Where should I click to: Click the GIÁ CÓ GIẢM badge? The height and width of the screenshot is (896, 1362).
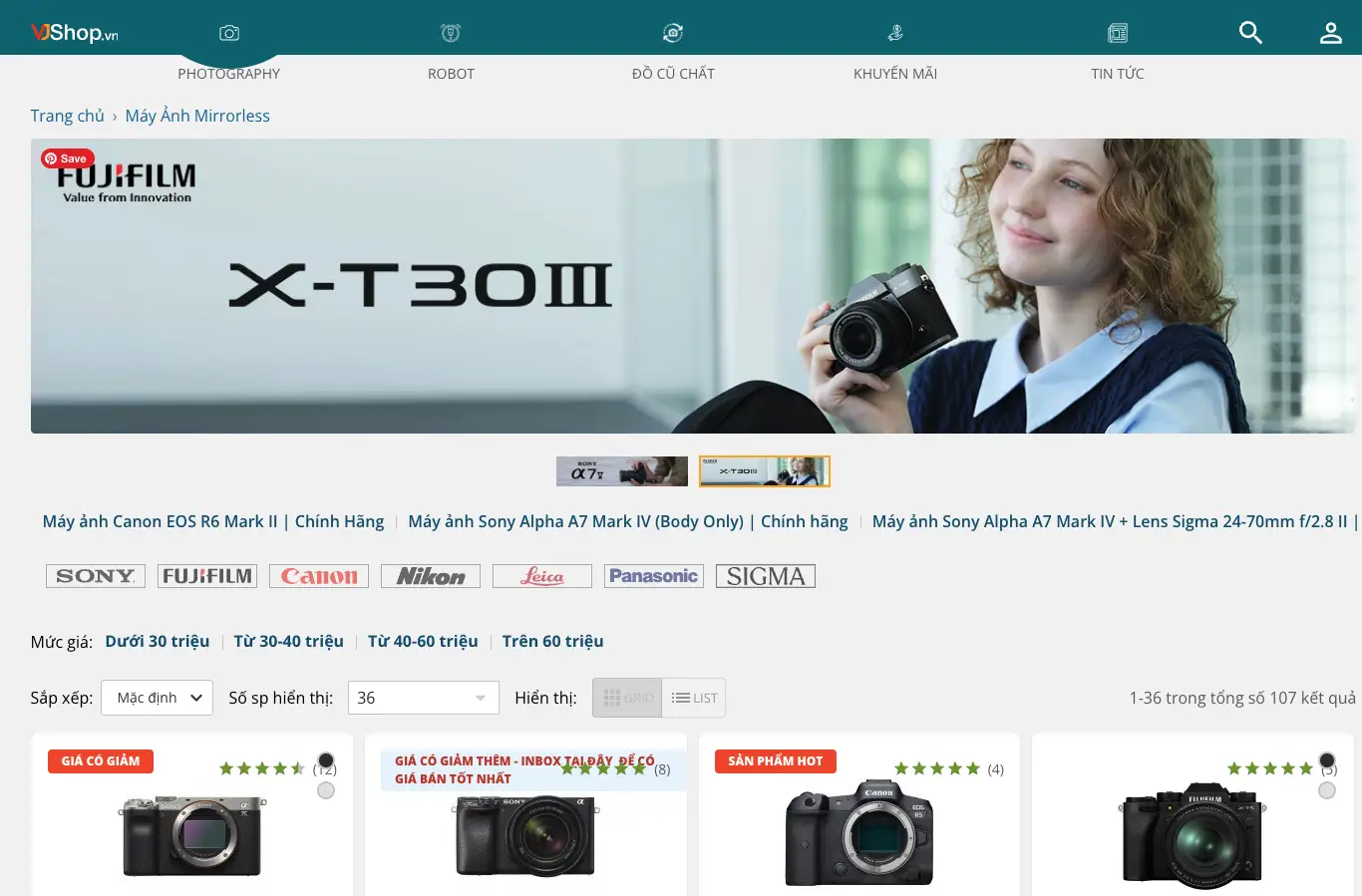pyautogui.click(x=101, y=761)
